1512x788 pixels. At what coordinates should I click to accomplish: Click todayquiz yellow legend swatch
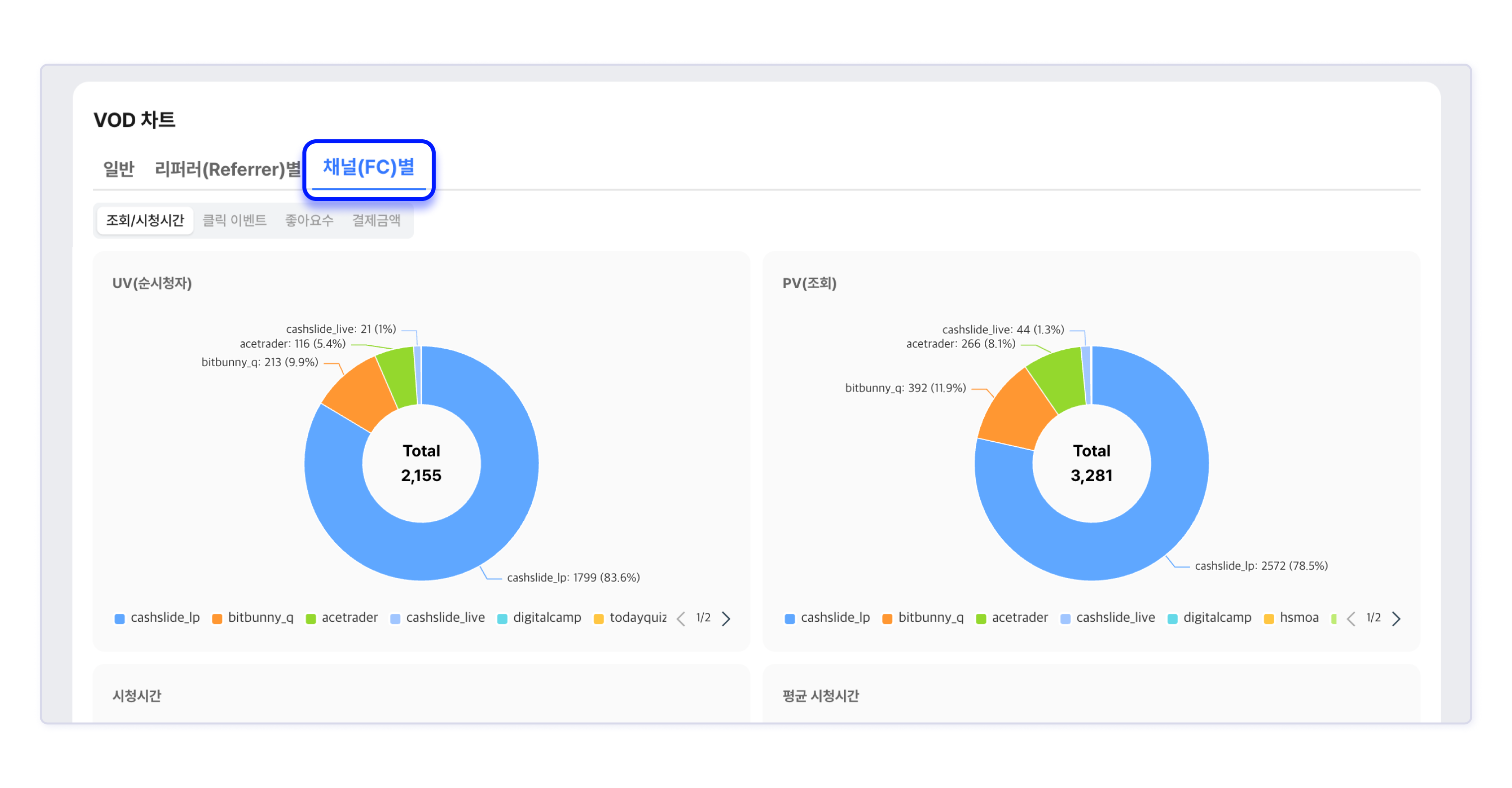click(x=599, y=619)
